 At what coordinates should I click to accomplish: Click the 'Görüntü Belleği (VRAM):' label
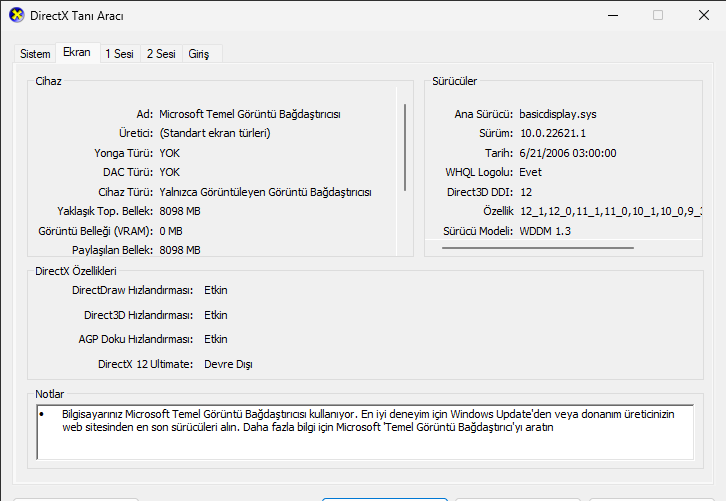tap(95, 231)
